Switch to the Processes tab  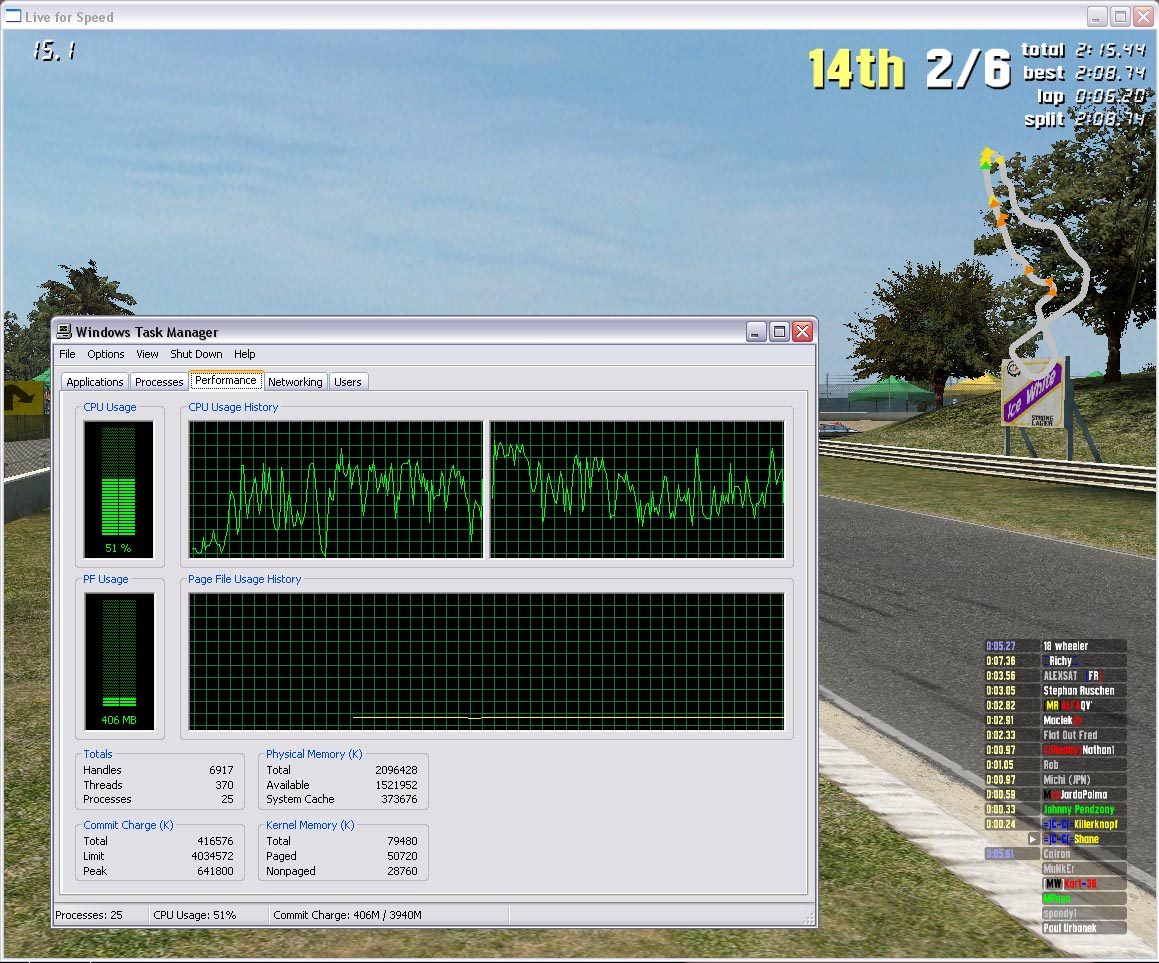[x=159, y=381]
